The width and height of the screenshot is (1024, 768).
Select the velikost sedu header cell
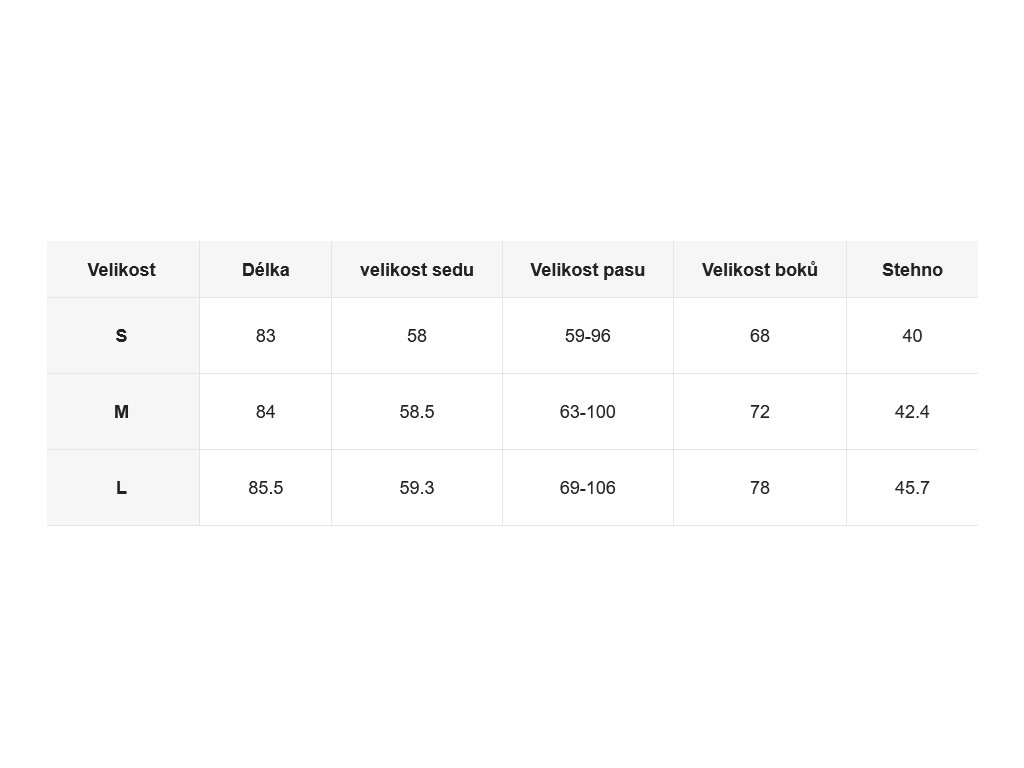[x=417, y=270]
